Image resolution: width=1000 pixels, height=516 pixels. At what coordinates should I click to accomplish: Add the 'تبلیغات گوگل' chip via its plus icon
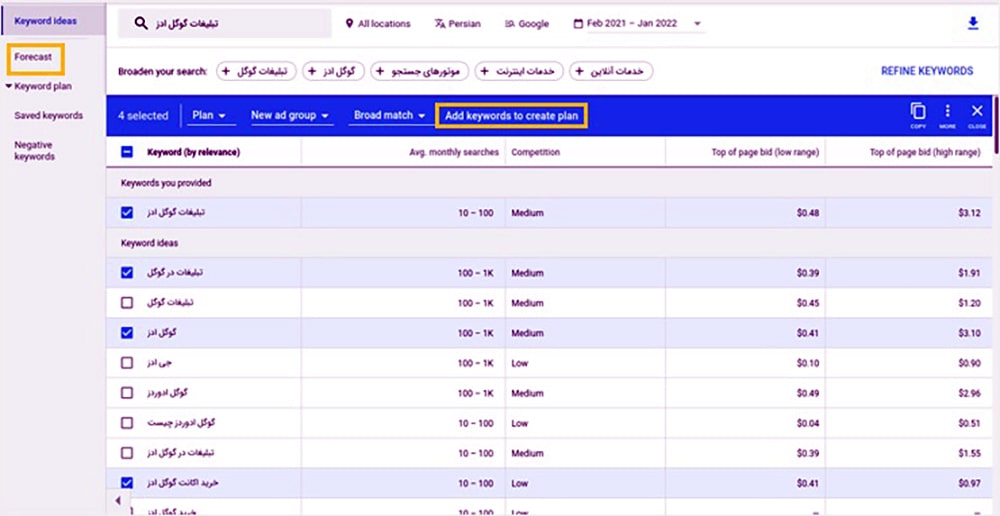pyautogui.click(x=226, y=71)
